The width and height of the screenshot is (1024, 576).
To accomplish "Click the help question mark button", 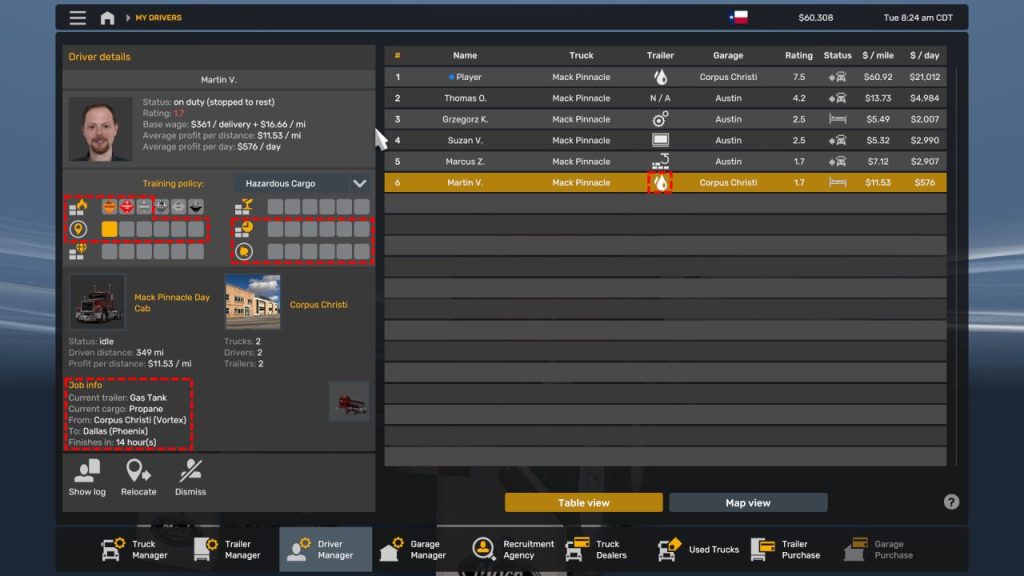I will (950, 503).
